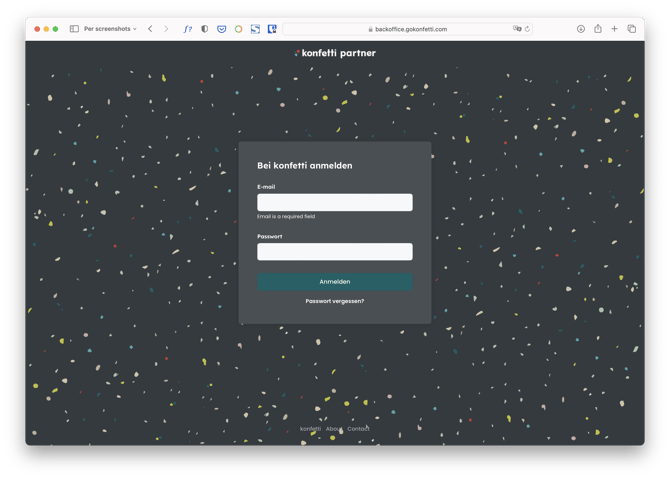
Task: Go back to the previous page
Action: tap(150, 29)
